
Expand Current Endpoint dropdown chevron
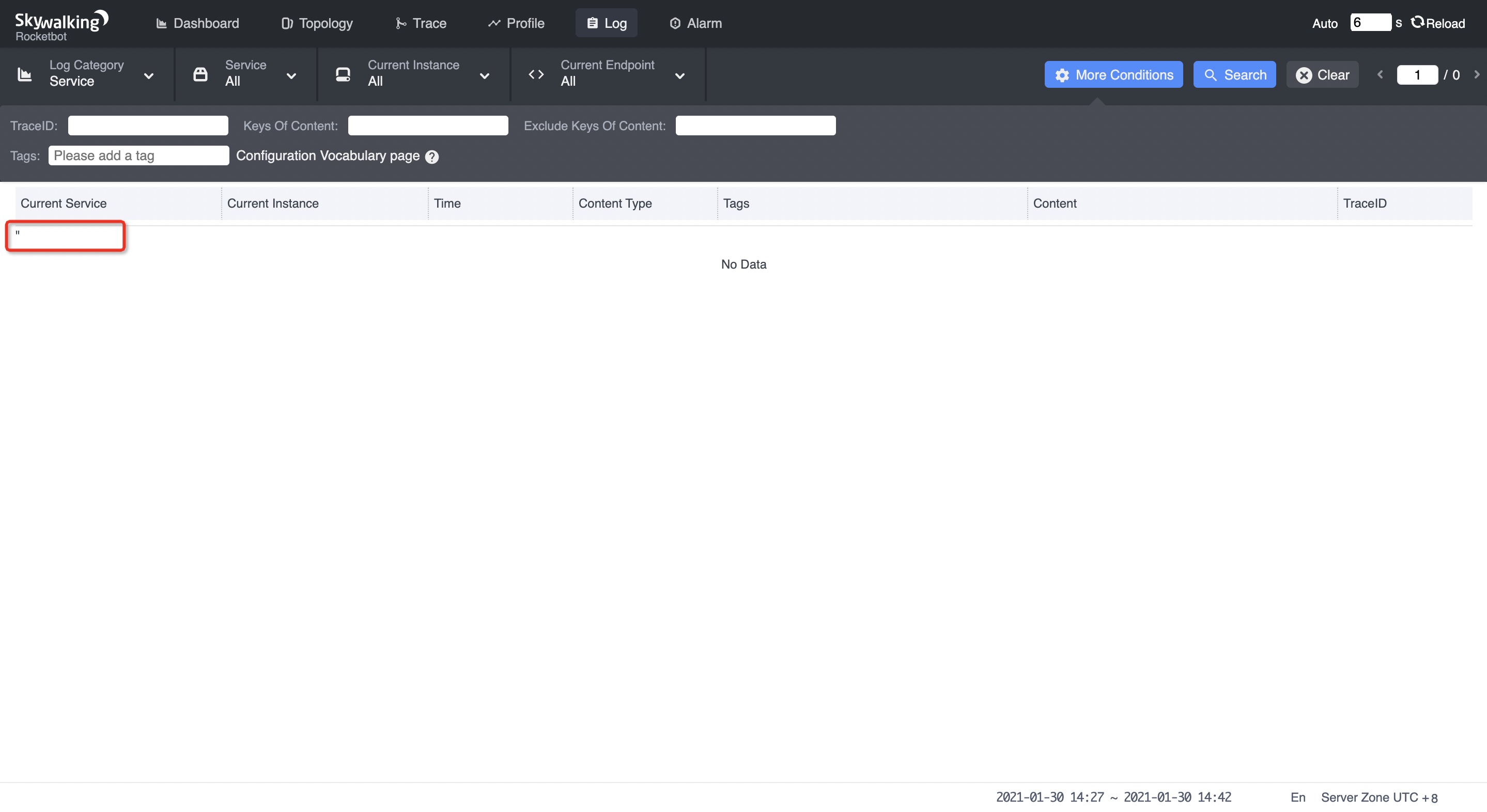(679, 75)
